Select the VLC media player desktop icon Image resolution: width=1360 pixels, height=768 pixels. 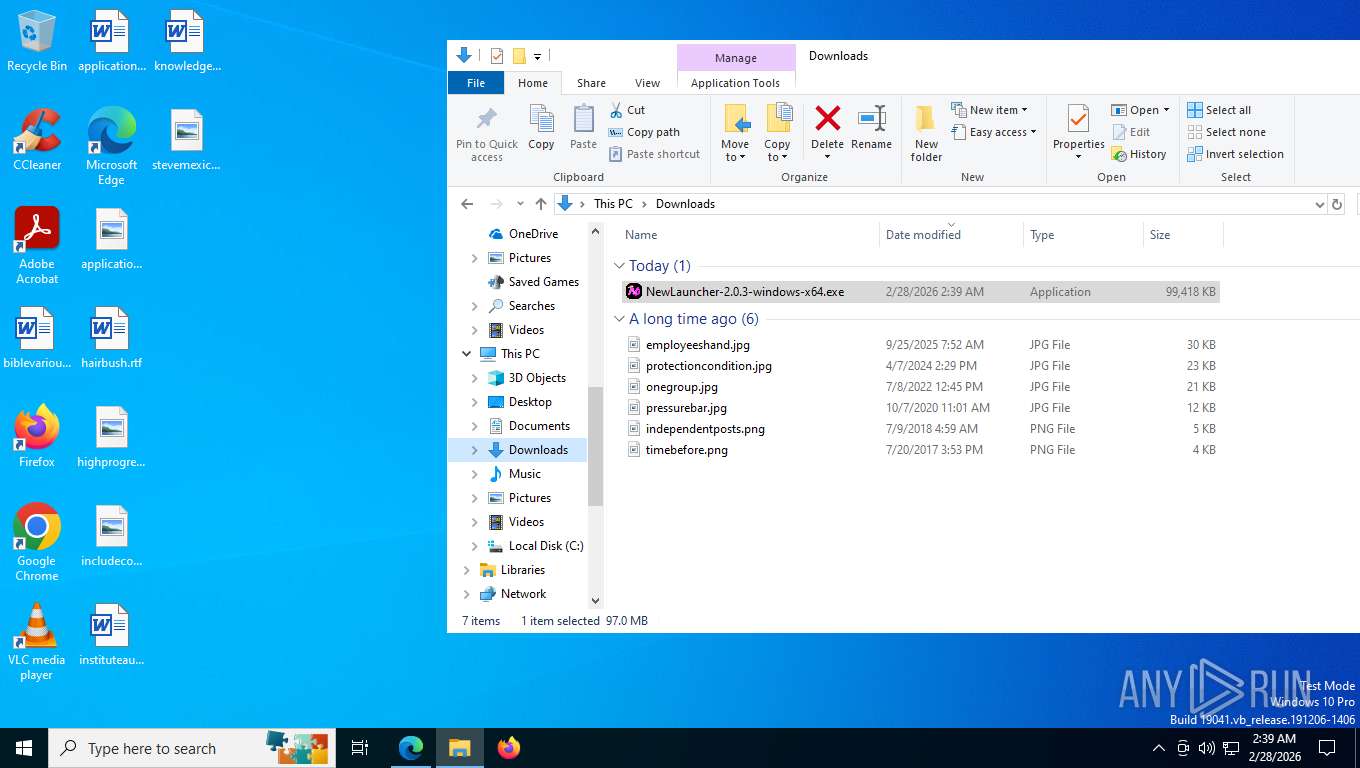pos(37,641)
